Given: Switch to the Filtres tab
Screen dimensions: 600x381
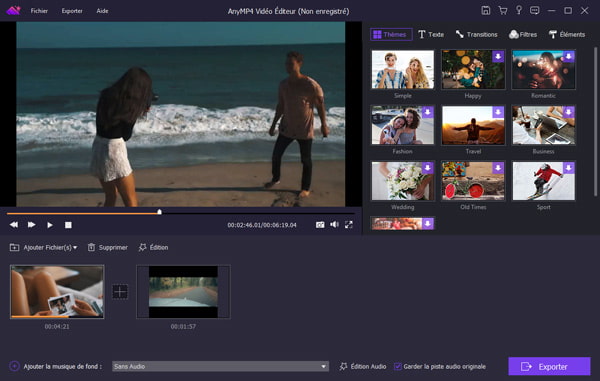Looking at the screenshot, I should [x=523, y=34].
